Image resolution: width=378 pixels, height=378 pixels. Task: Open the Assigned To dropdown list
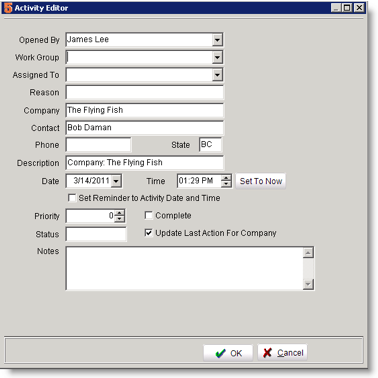click(x=217, y=75)
